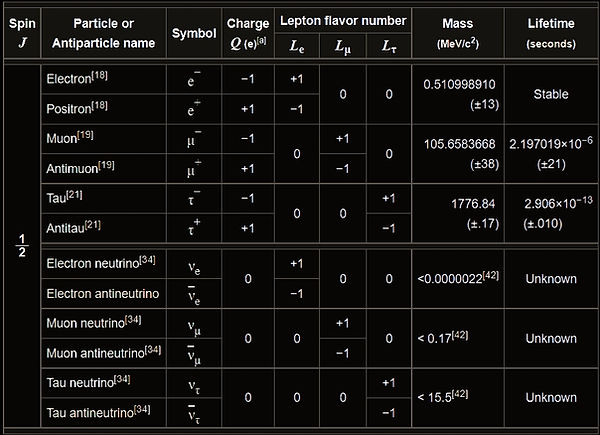600x435 pixels.
Task: Open footnote [a] in Charge header
Action: [x=261, y=41]
